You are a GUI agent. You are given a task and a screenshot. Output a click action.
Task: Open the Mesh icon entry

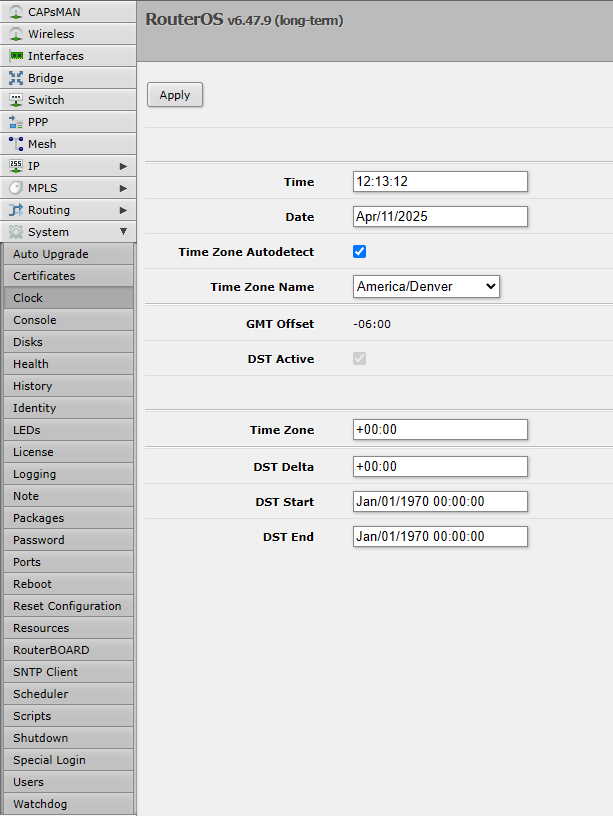[x=16, y=144]
